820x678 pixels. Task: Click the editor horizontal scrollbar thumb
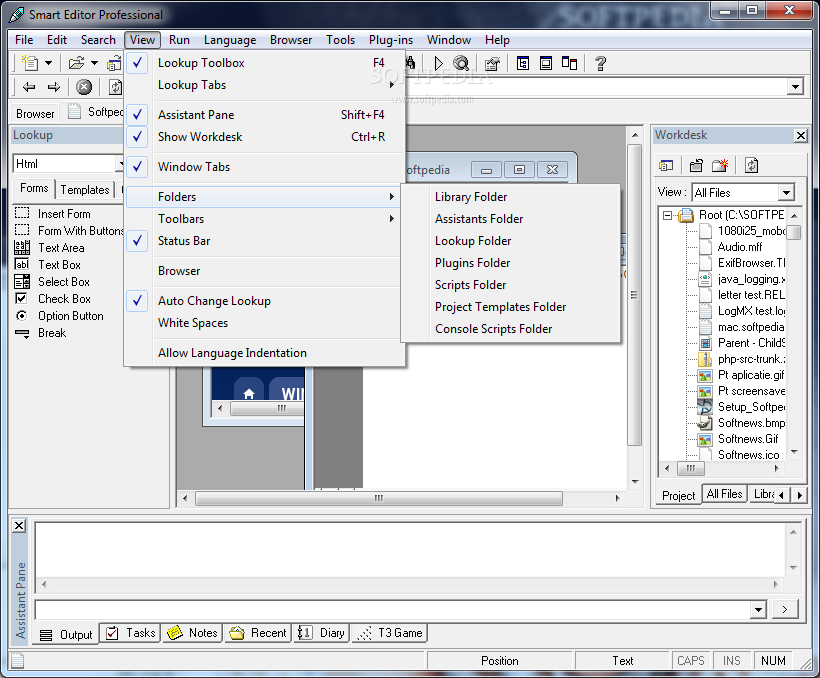pos(379,499)
